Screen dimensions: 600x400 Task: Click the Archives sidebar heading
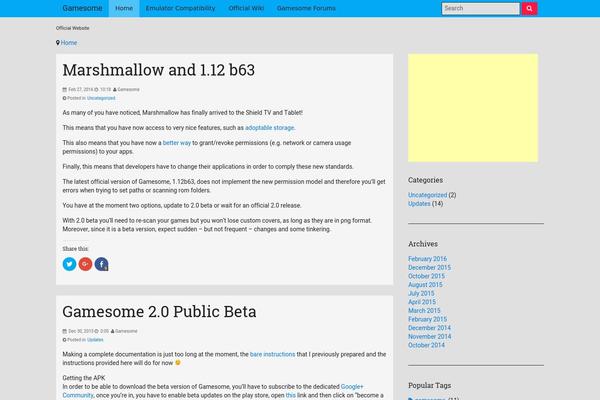[423, 244]
